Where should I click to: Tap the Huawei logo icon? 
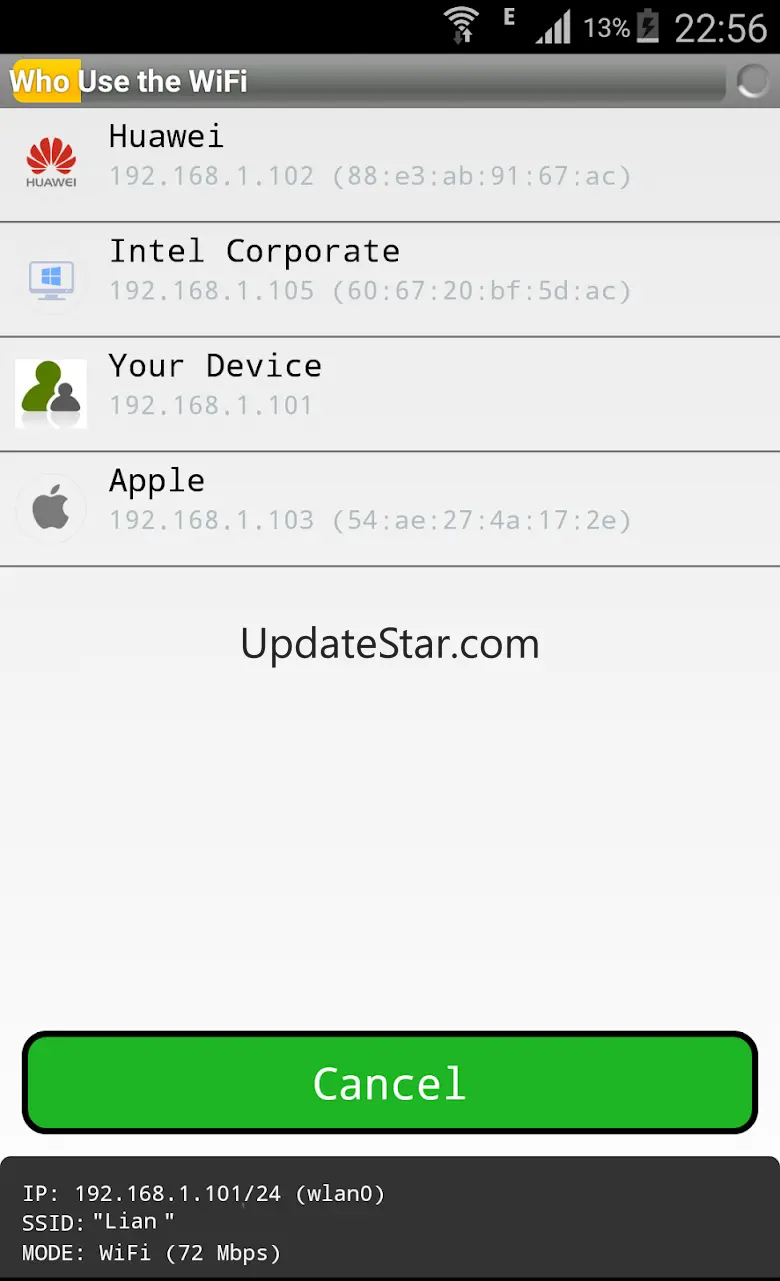(51, 164)
